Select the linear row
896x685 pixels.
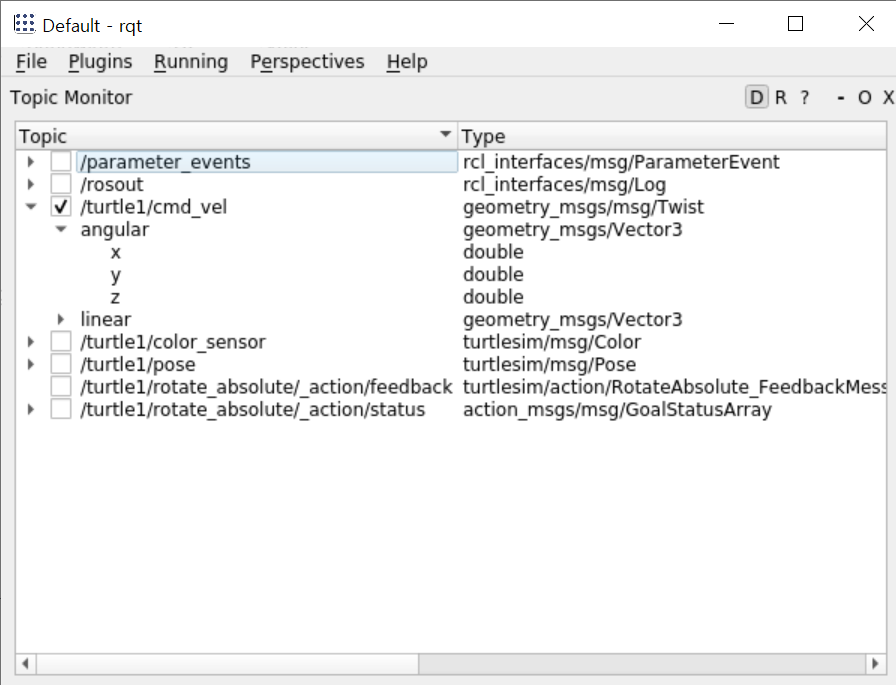(106, 319)
